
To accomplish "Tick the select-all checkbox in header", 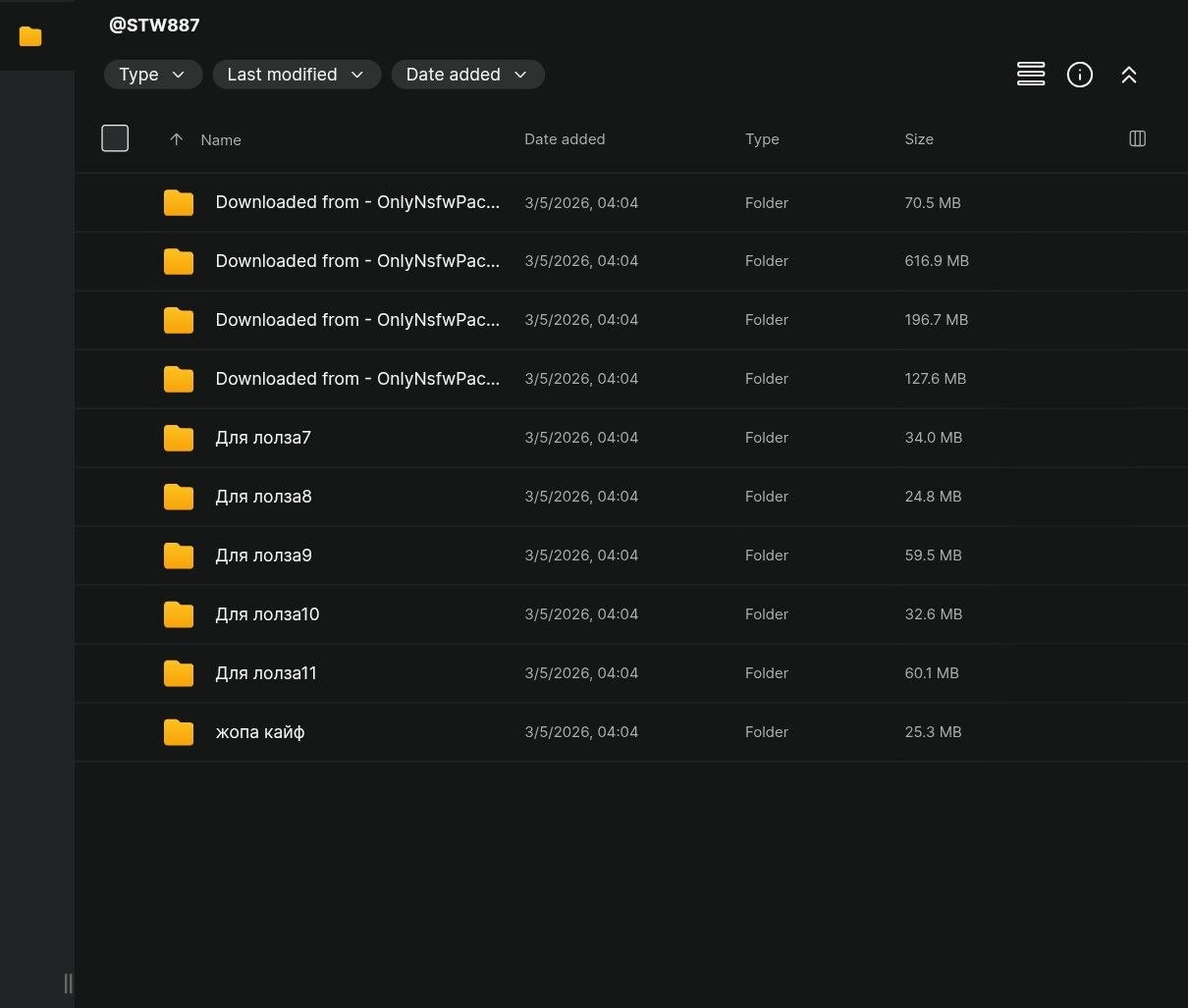I will point(115,138).
